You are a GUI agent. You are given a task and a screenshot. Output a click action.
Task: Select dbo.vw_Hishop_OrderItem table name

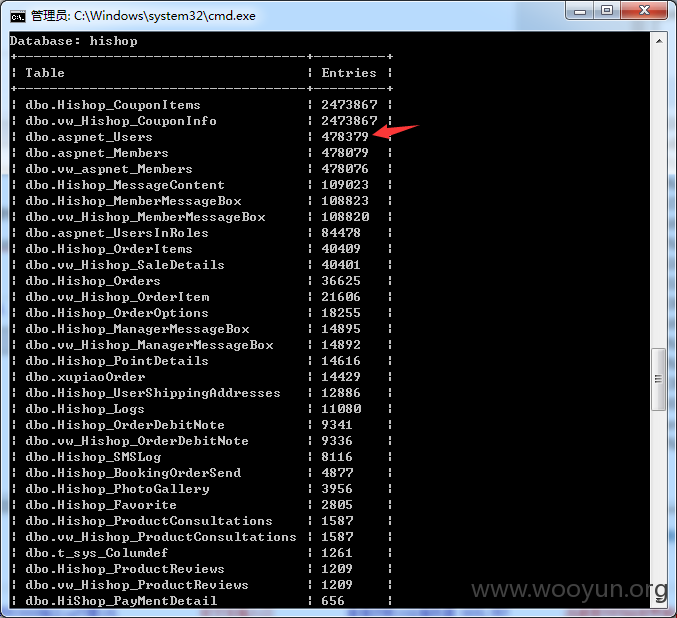click(117, 297)
